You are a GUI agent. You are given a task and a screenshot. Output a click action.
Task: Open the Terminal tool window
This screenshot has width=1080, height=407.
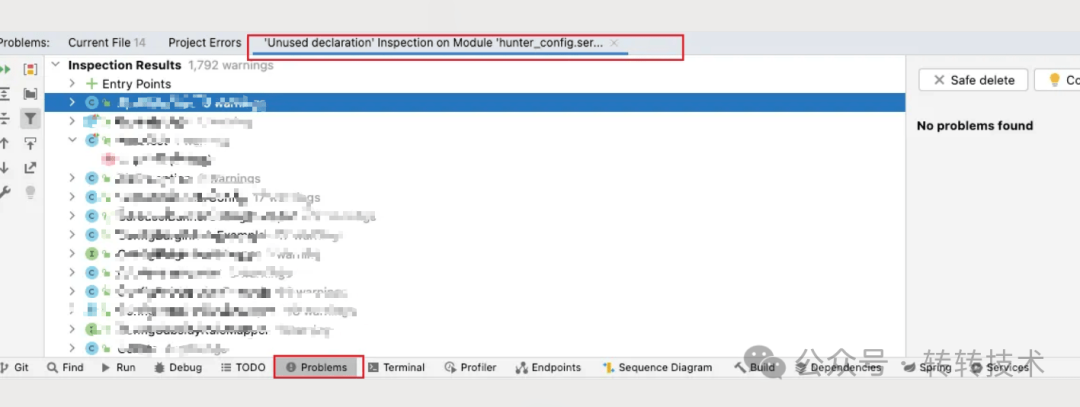pos(397,367)
